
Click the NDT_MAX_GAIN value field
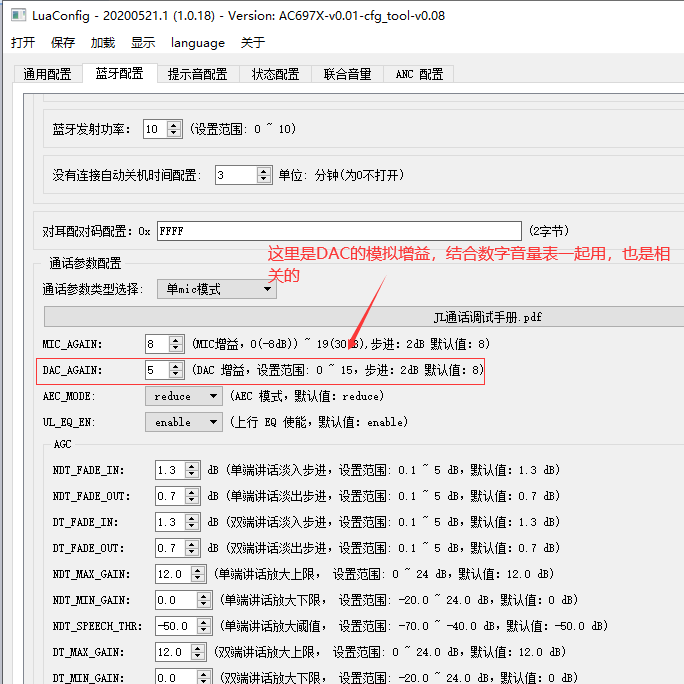pos(173,574)
